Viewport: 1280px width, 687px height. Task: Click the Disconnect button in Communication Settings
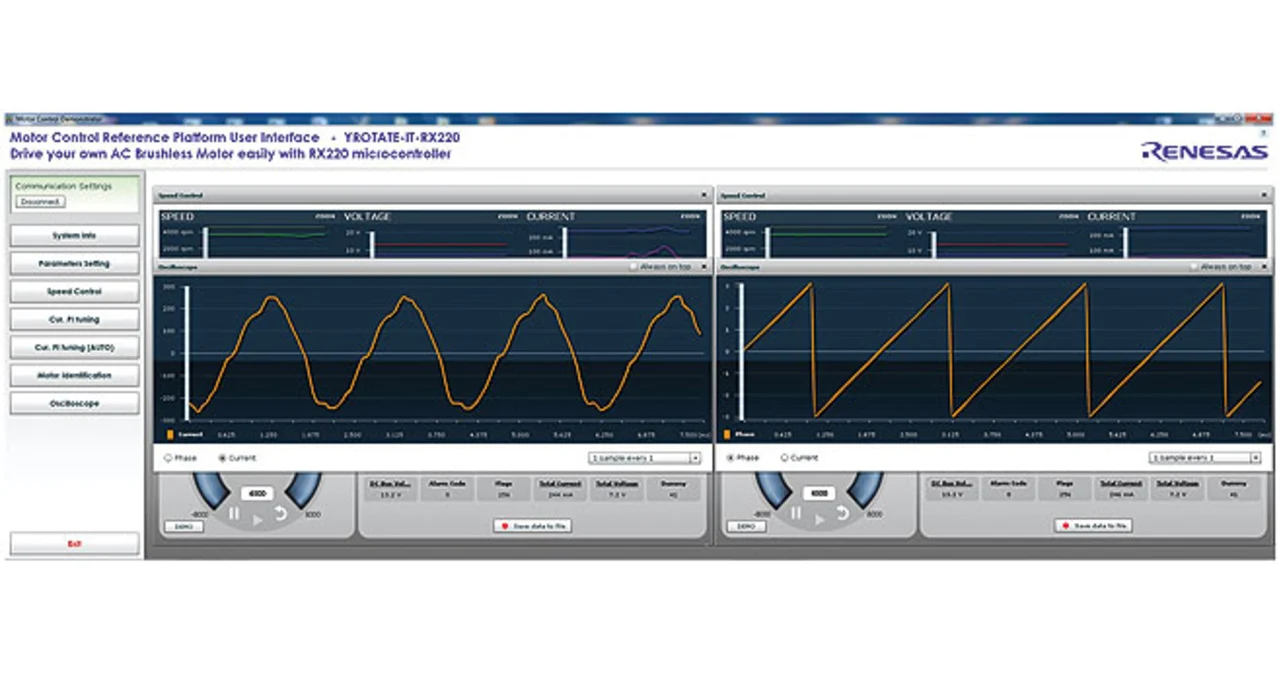click(x=40, y=202)
